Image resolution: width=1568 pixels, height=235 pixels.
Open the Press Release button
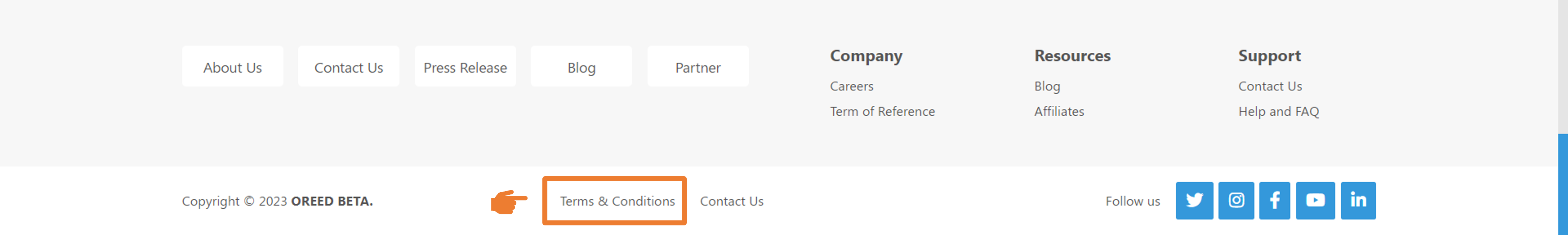point(465,66)
